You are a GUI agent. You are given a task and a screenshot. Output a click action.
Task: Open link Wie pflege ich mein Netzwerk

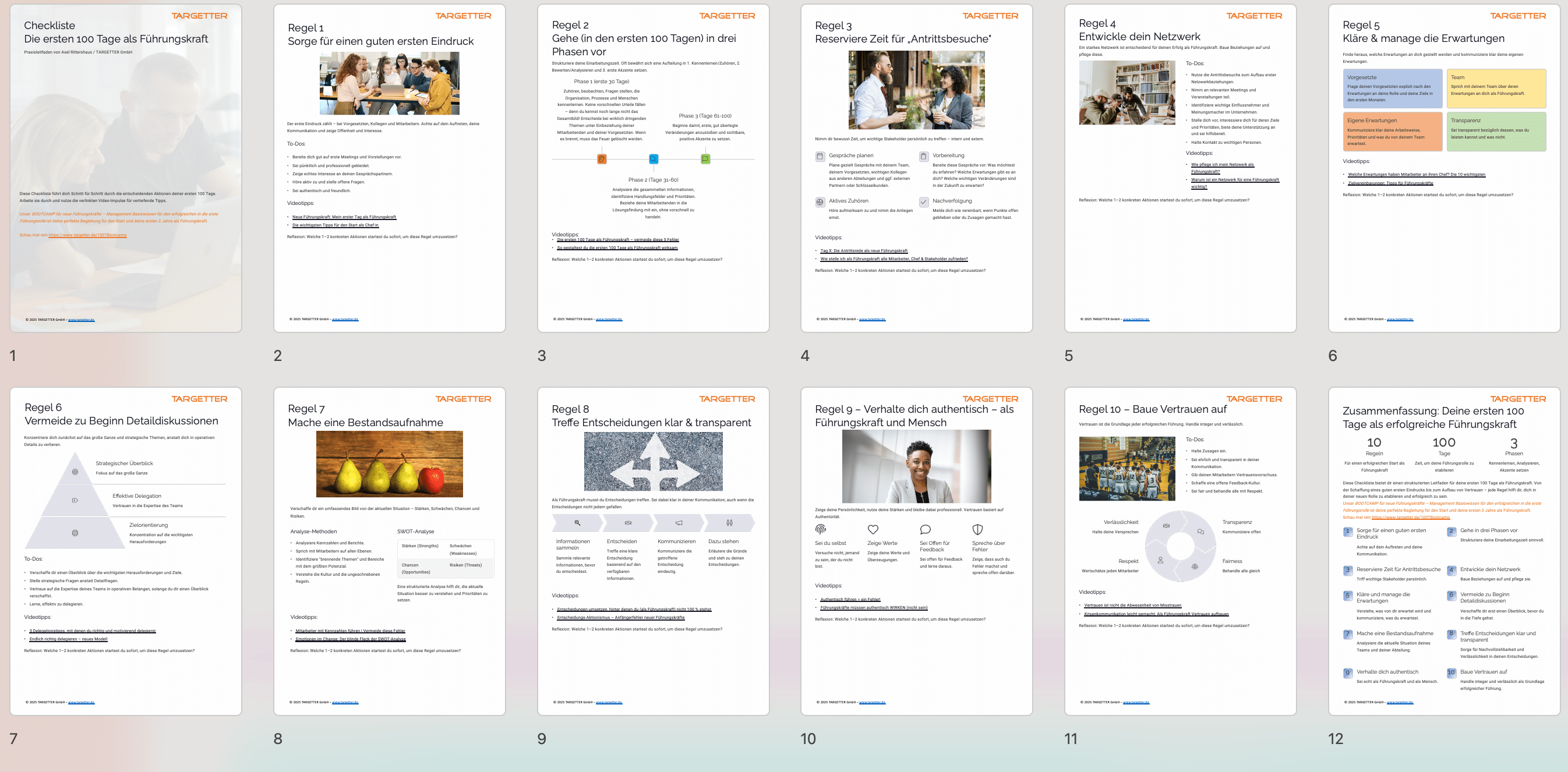pos(1222,168)
